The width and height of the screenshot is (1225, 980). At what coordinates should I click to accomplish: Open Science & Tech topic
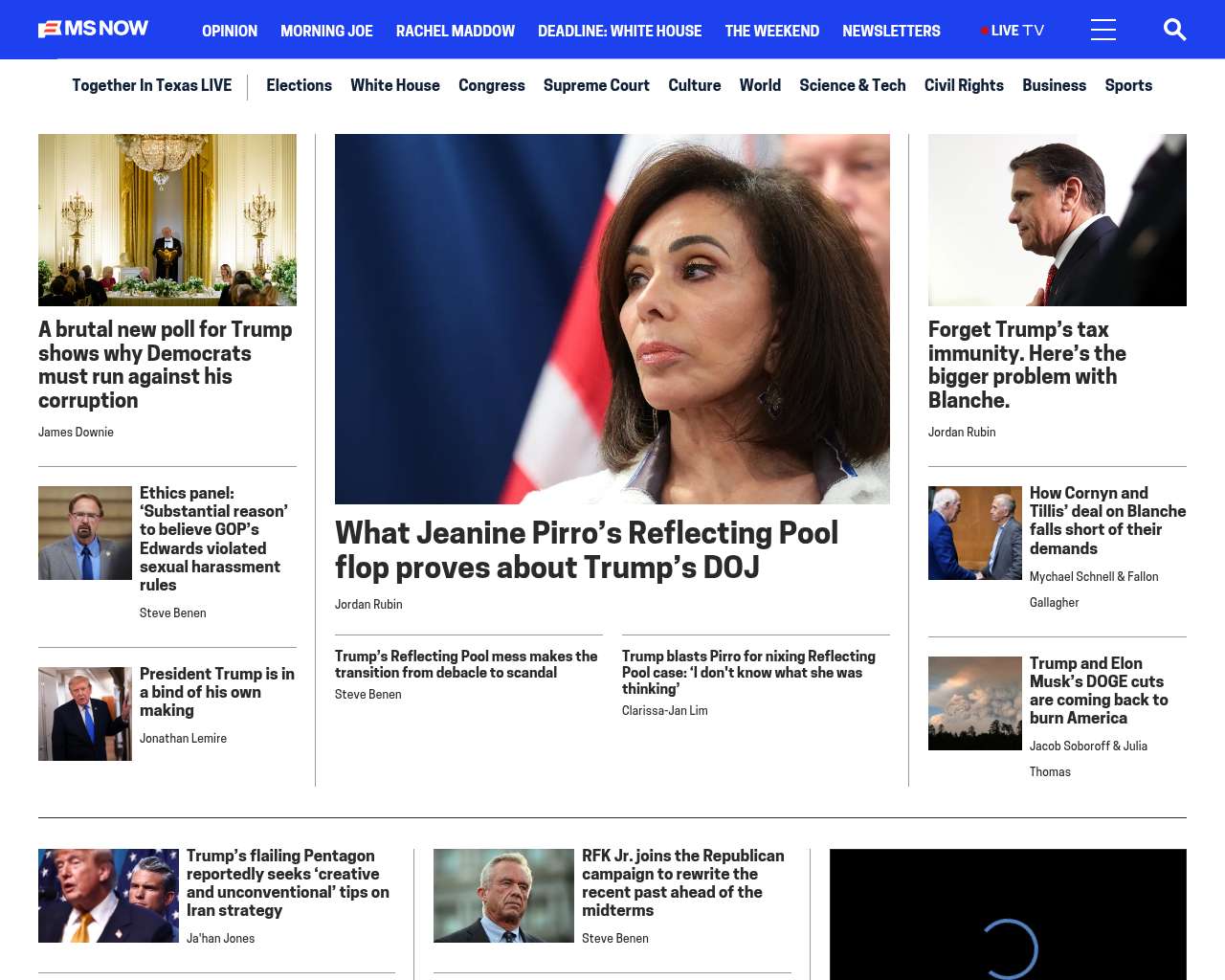click(x=853, y=85)
